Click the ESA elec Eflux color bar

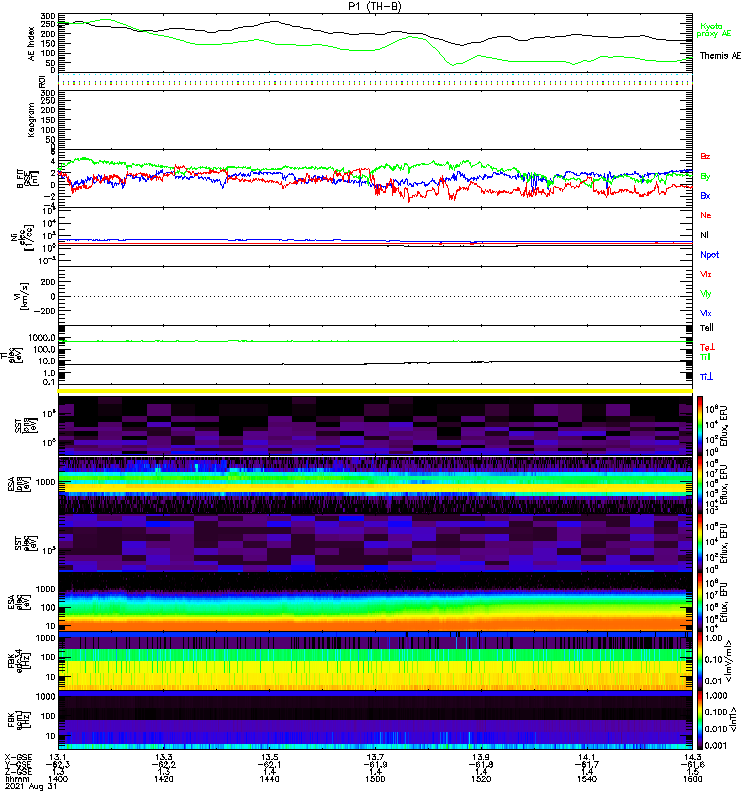[x=700, y=603]
